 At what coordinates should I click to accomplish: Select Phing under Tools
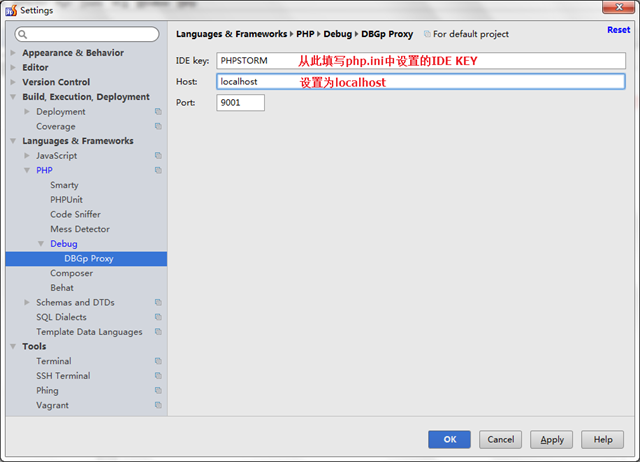pyautogui.click(x=47, y=391)
